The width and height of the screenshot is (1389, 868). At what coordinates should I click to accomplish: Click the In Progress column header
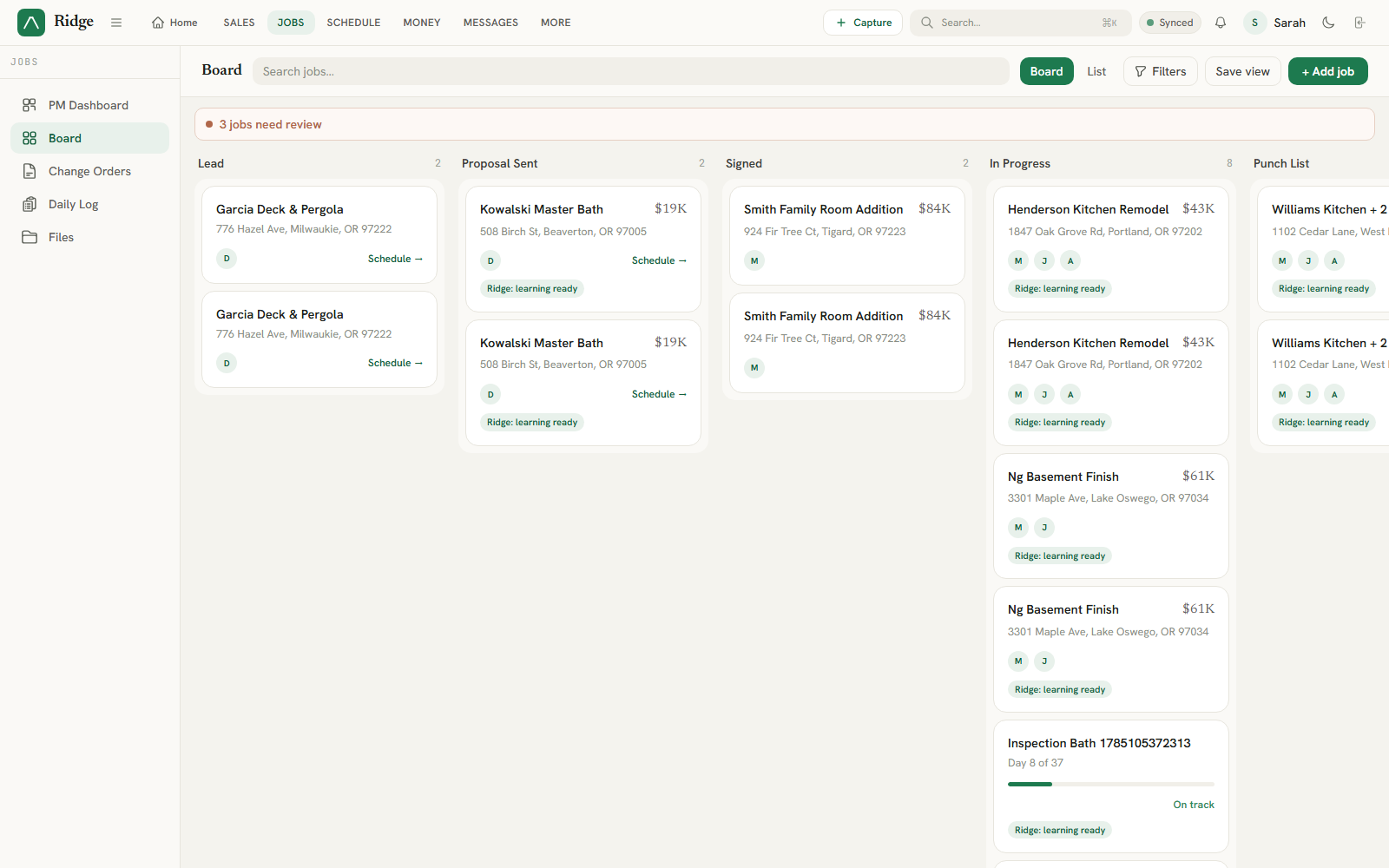click(x=1020, y=163)
